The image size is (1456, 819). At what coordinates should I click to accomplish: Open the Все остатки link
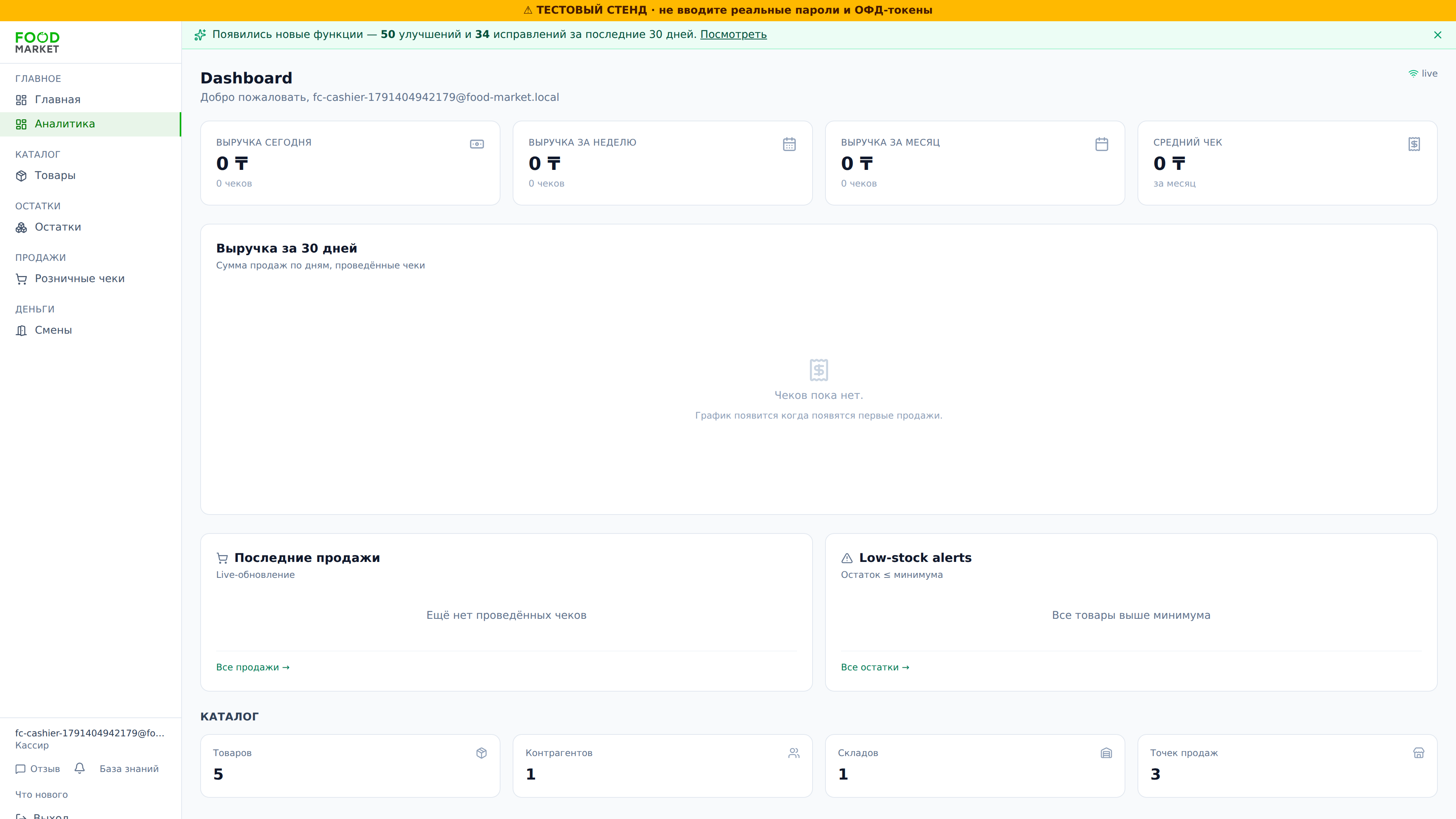tap(875, 667)
